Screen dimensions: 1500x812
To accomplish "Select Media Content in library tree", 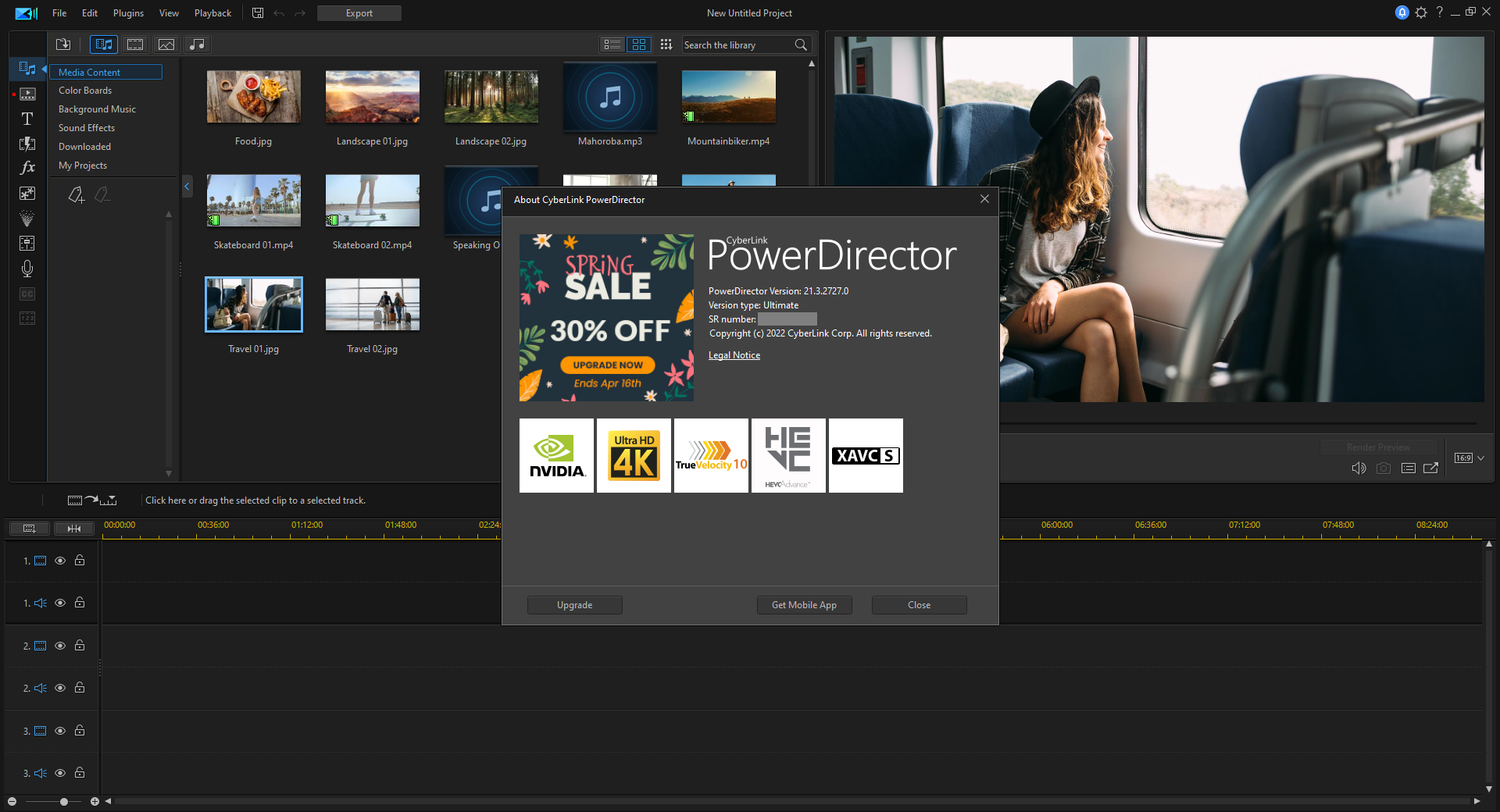I will coord(105,72).
